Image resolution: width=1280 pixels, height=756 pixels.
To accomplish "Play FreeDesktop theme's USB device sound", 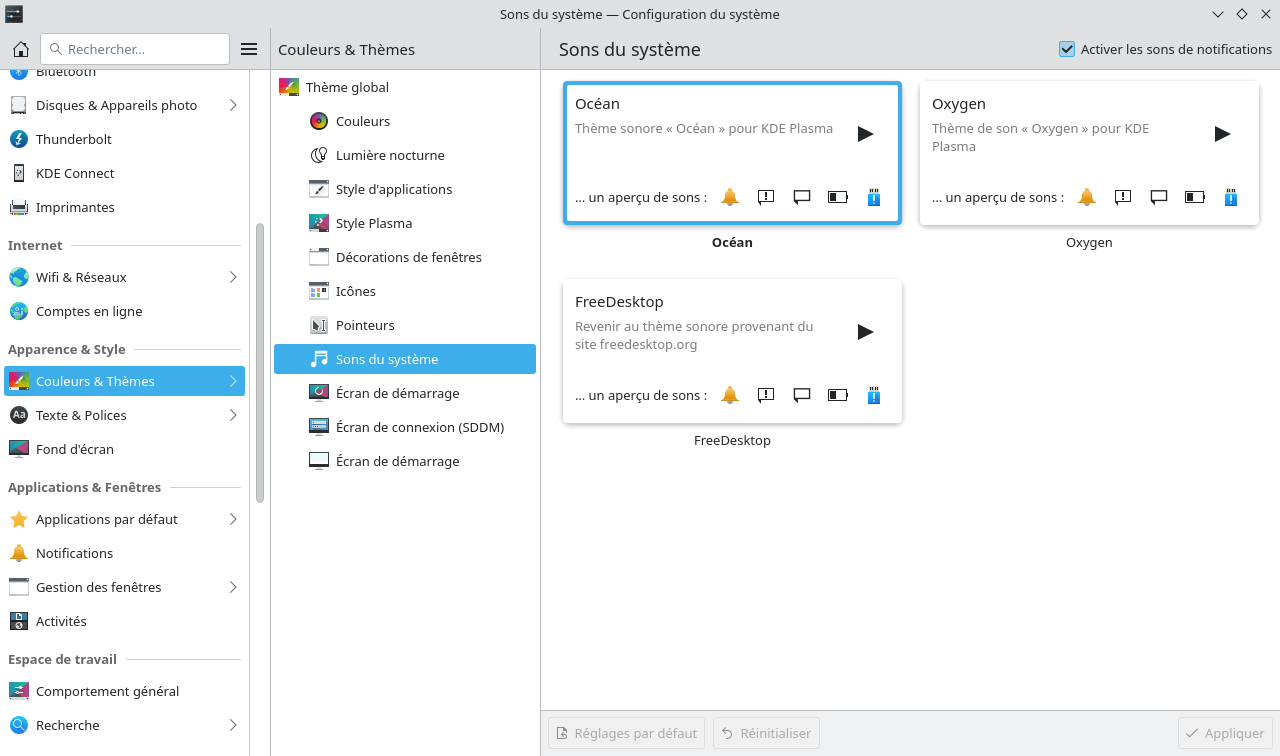I will (873, 395).
